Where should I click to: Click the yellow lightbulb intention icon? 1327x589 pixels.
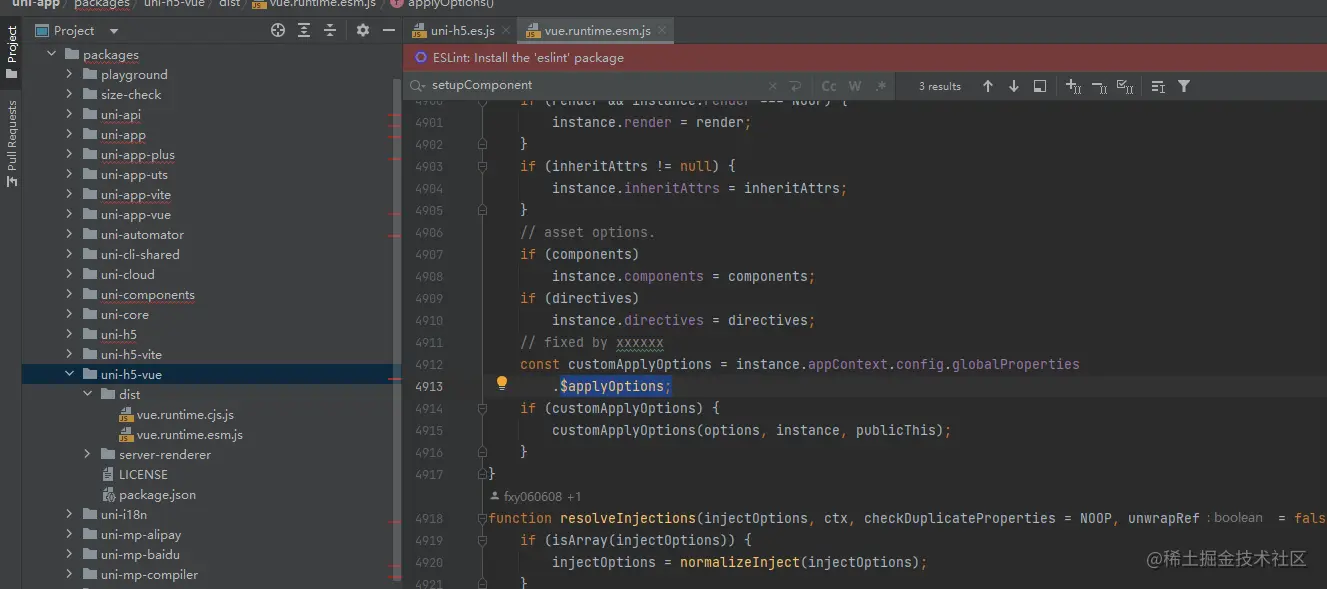(x=502, y=384)
